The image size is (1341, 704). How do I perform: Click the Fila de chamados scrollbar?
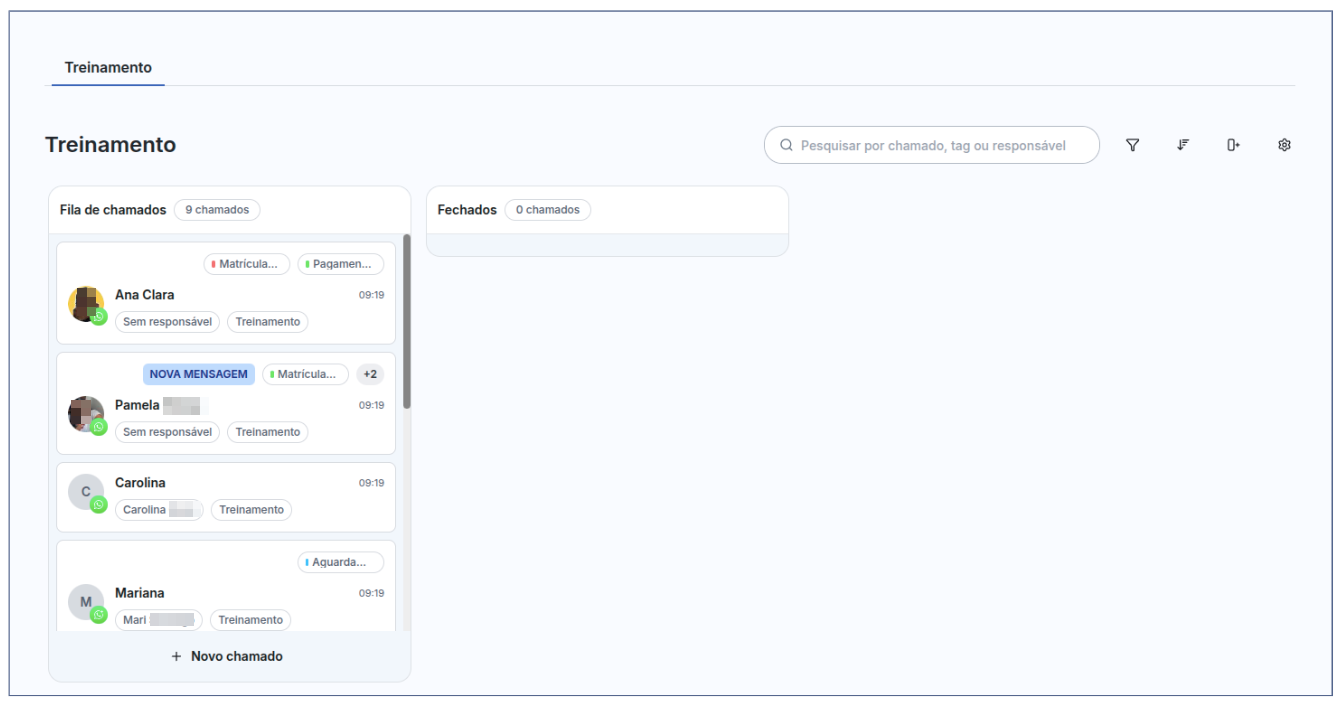click(406, 320)
